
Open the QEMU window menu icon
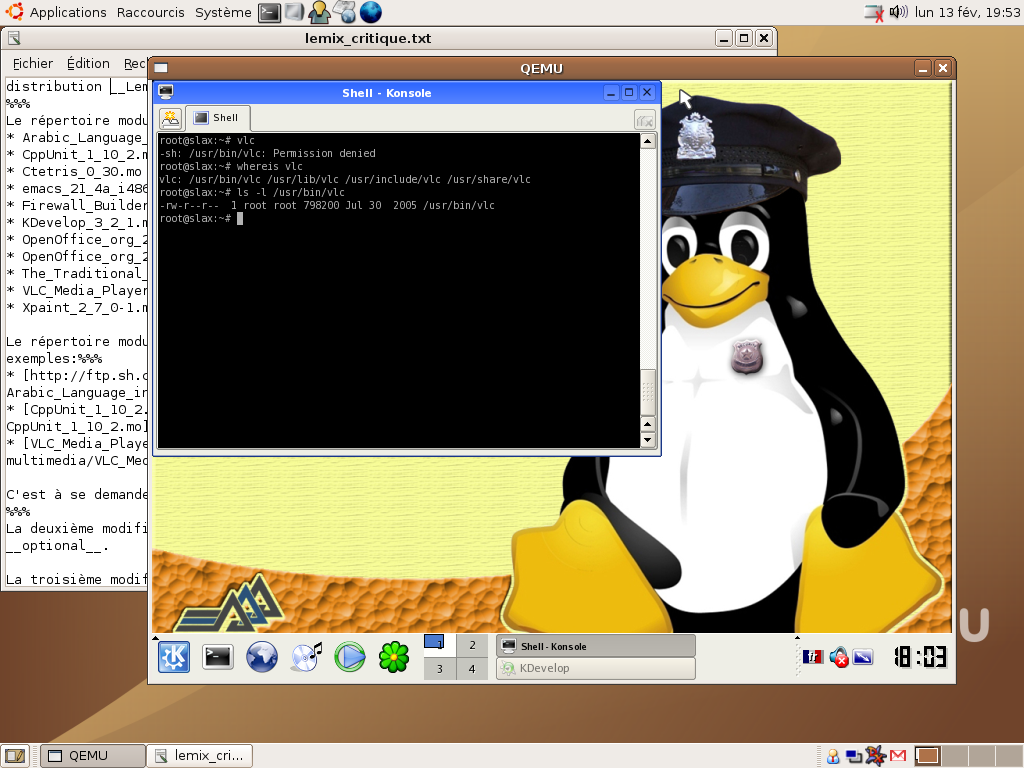click(161, 68)
